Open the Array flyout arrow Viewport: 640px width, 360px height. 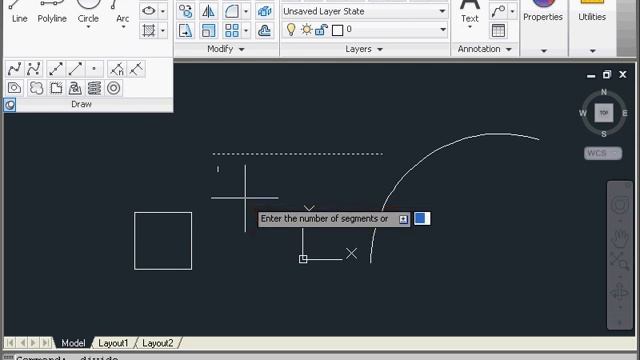pyautogui.click(x=246, y=31)
